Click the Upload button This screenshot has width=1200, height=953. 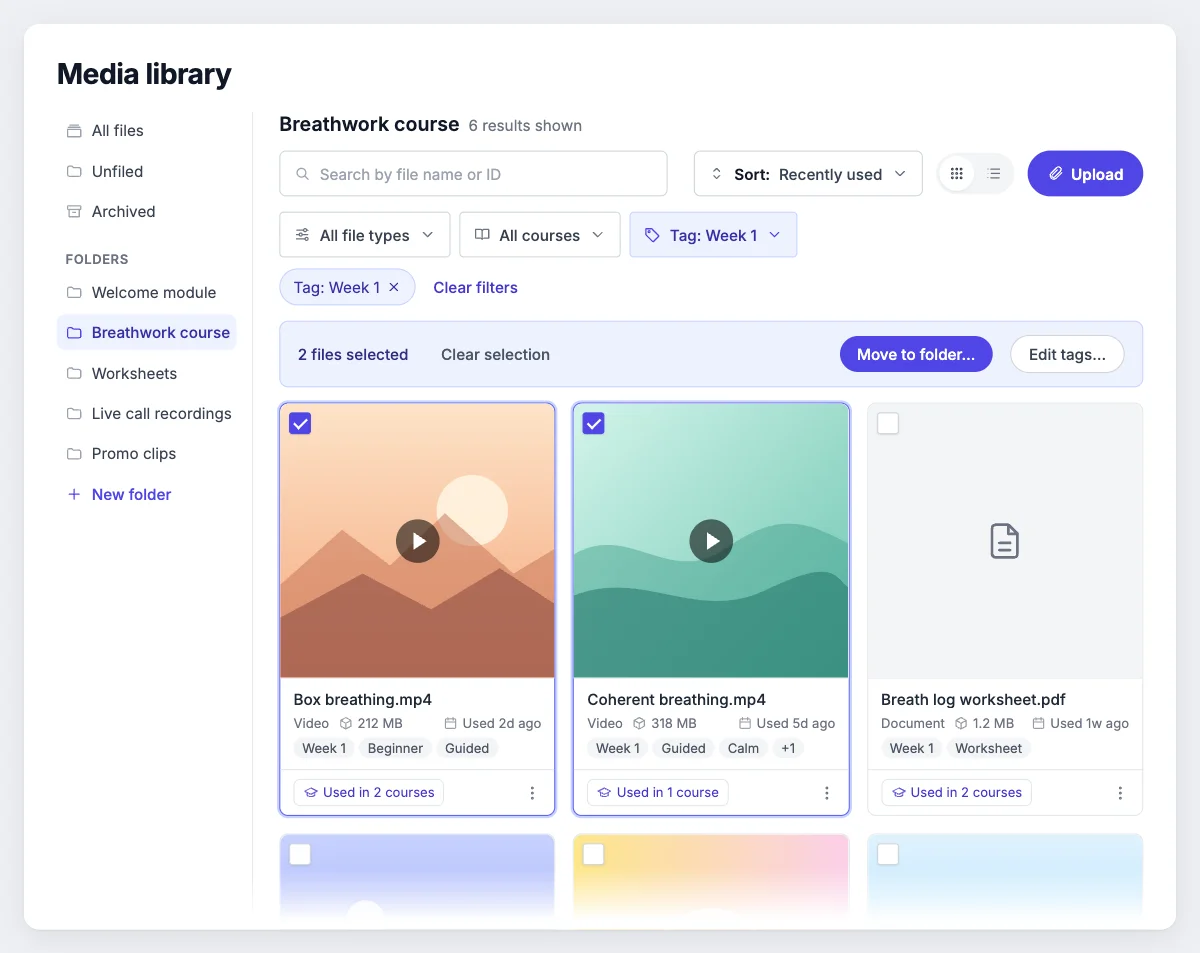coord(1085,174)
